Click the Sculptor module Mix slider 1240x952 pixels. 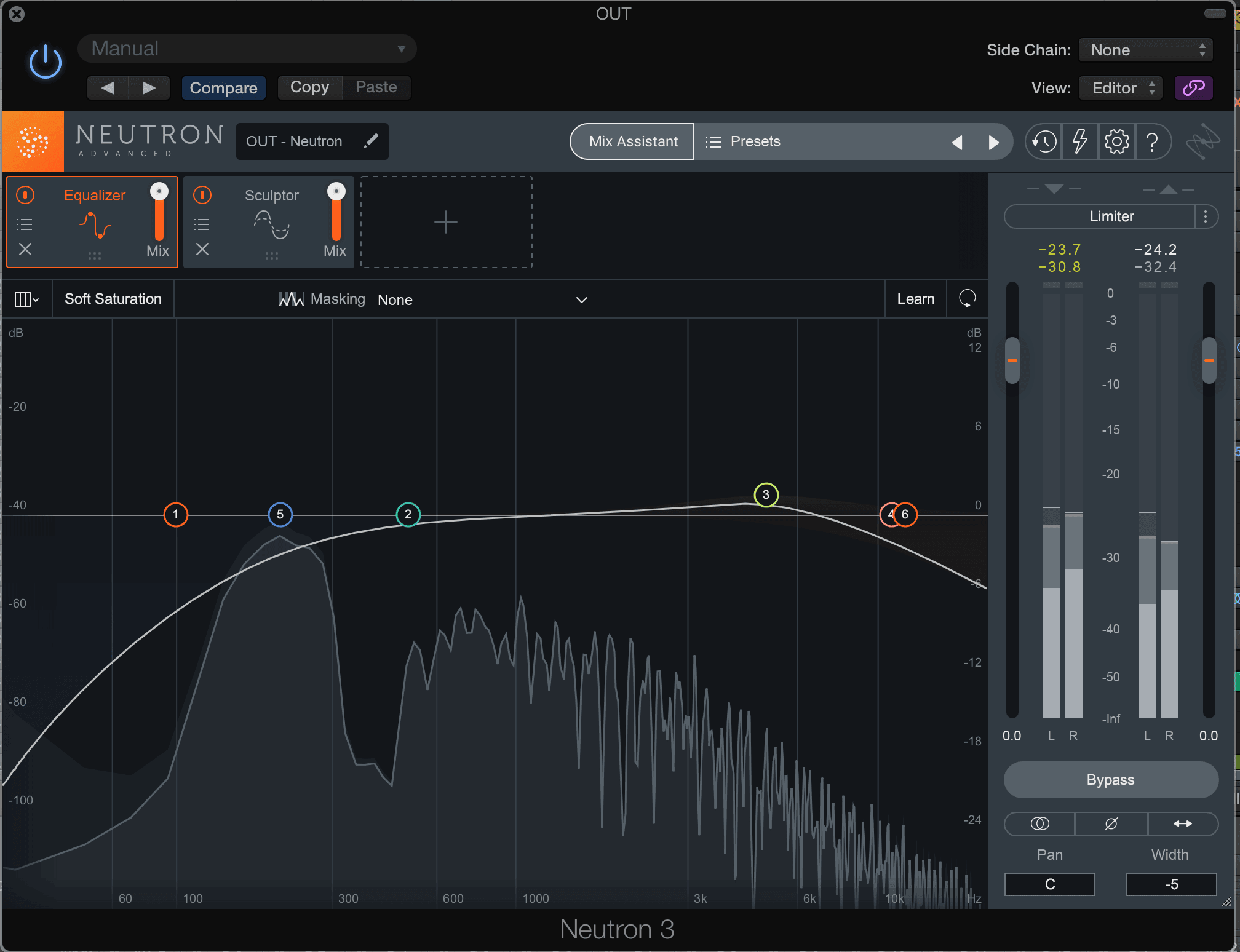[336, 212]
